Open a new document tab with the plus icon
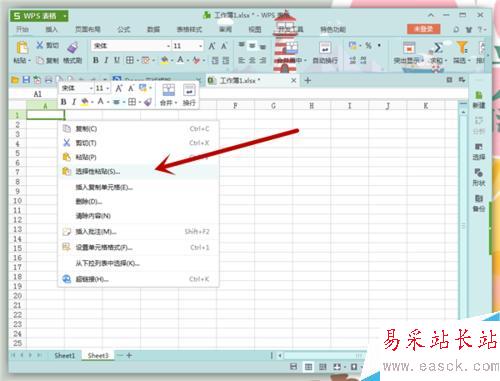 tap(308, 80)
